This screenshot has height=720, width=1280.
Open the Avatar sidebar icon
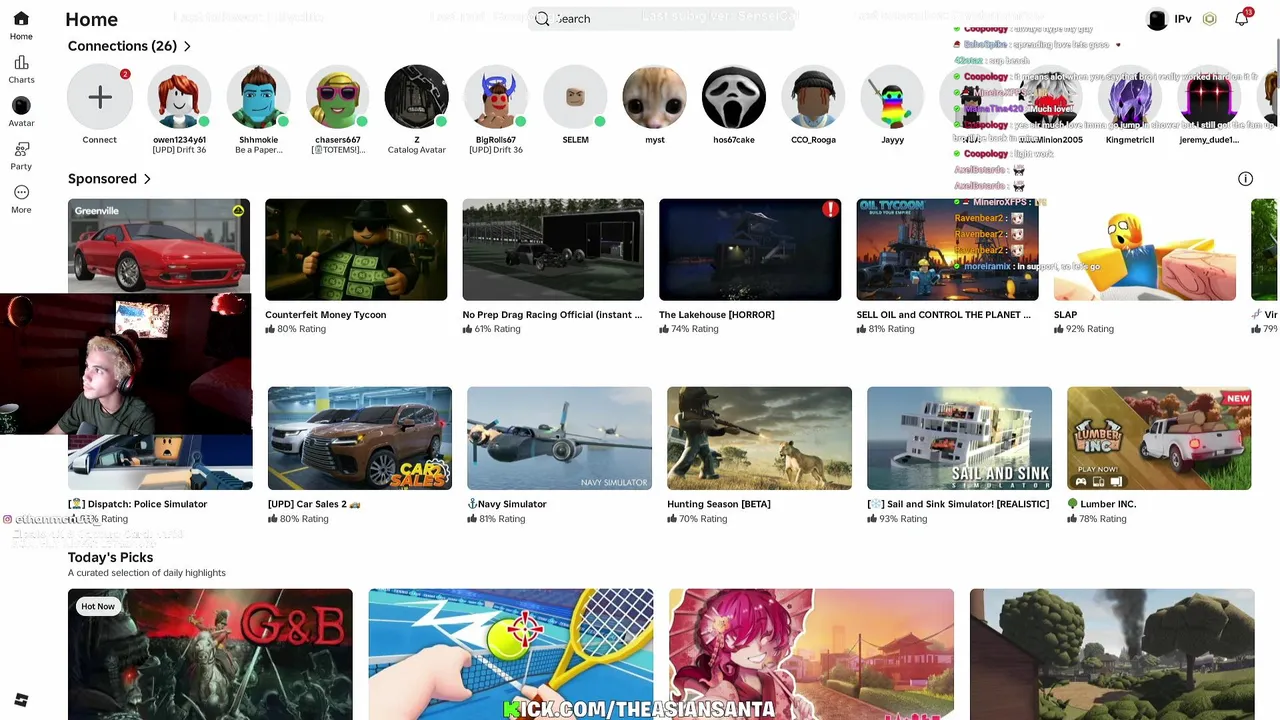21,106
